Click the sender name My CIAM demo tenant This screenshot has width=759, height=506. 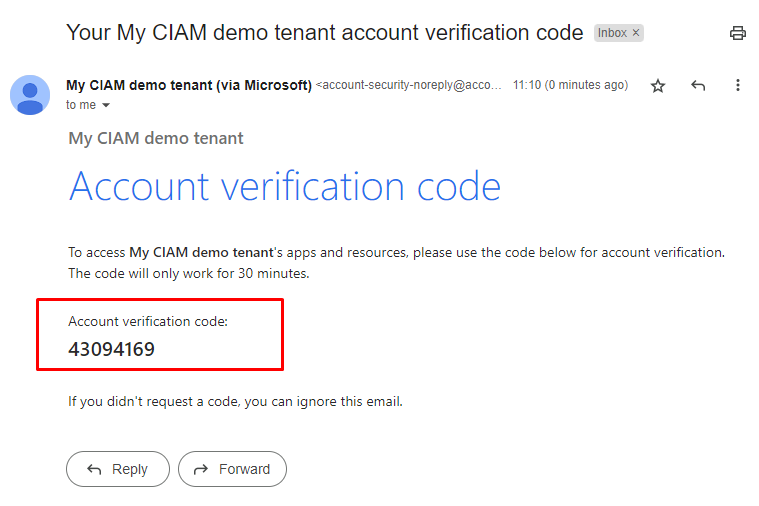188,85
